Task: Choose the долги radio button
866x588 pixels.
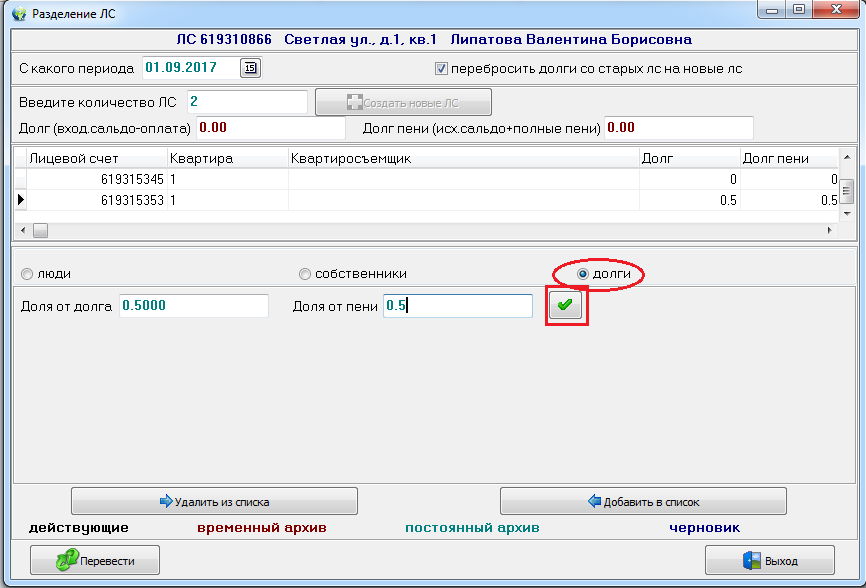Action: tap(583, 274)
